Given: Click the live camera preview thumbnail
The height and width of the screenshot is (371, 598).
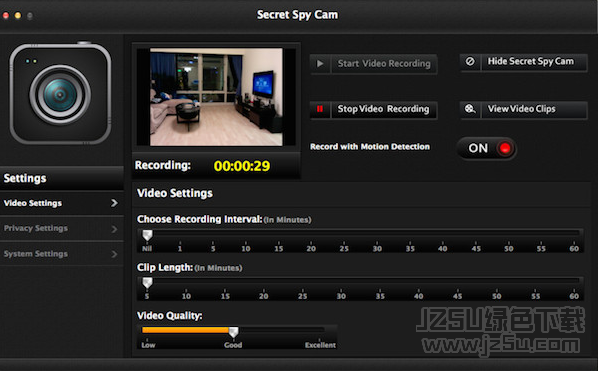Looking at the screenshot, I should (x=216, y=97).
